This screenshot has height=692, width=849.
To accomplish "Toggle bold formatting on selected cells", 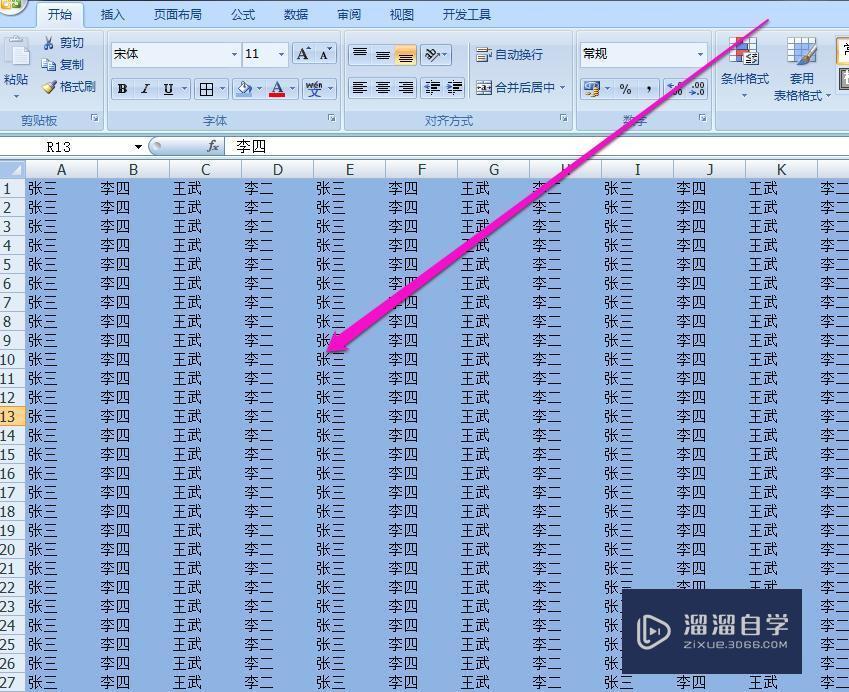I will click(x=121, y=89).
